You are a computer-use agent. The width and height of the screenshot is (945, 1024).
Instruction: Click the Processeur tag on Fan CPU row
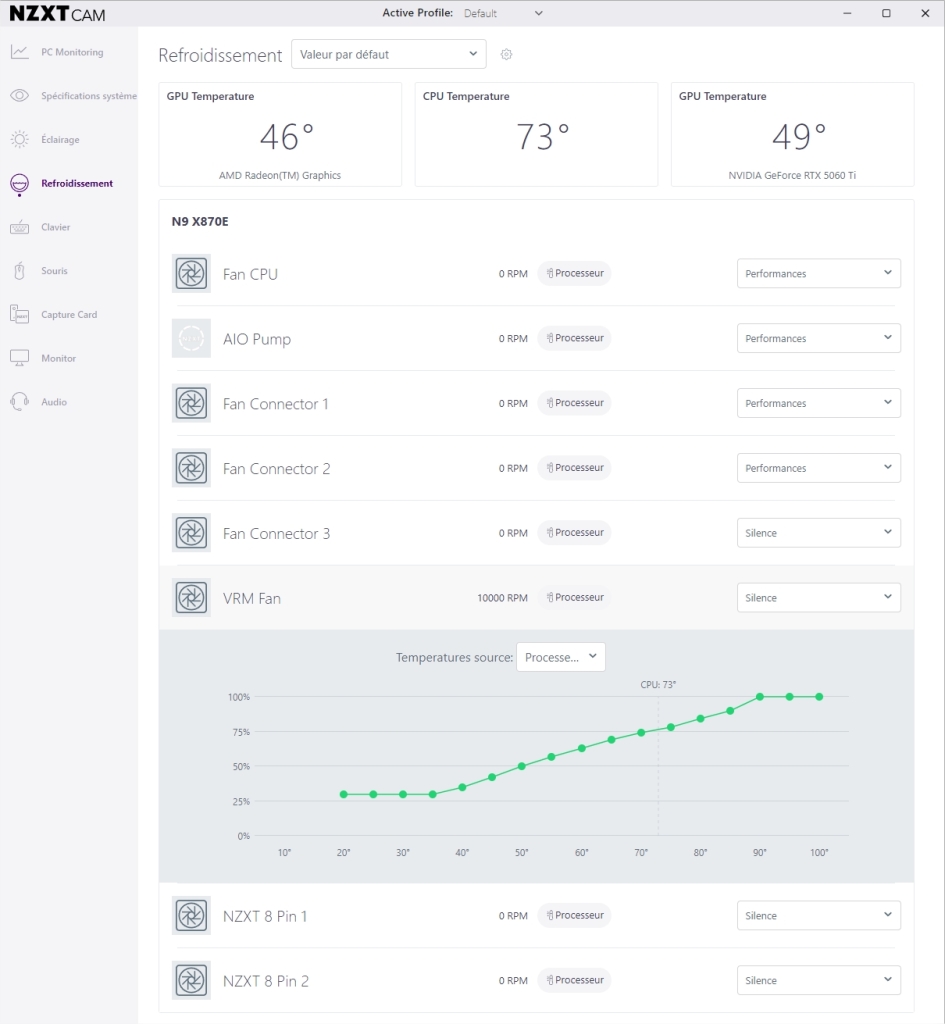tap(575, 274)
